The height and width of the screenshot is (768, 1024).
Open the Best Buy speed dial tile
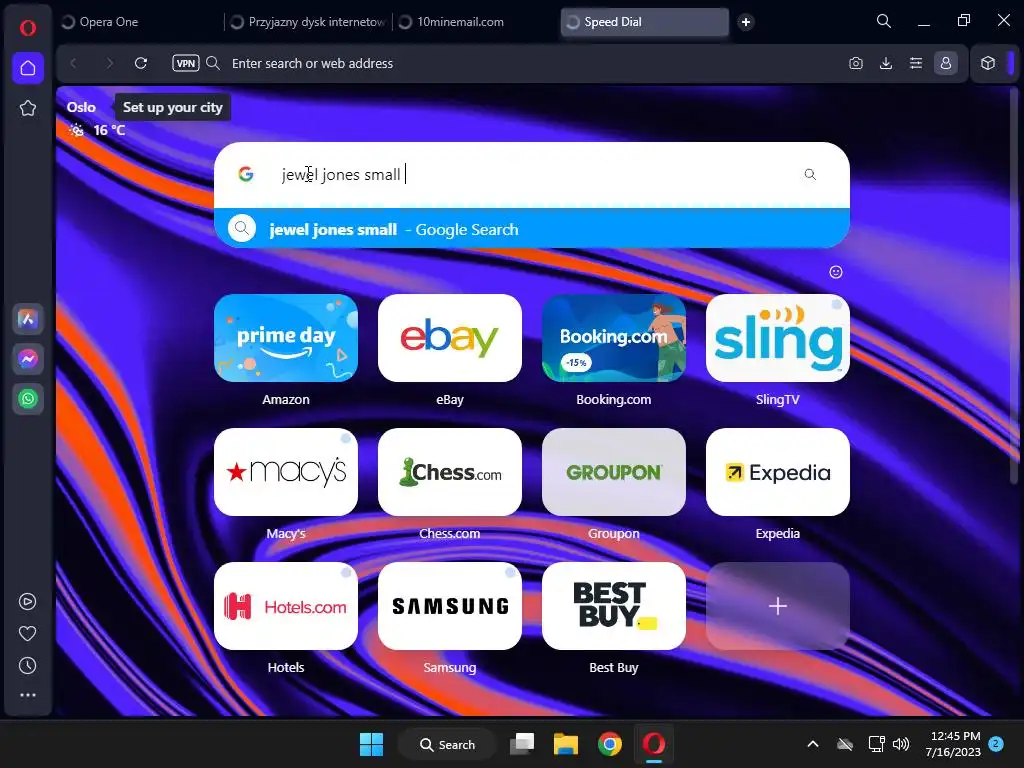point(614,606)
